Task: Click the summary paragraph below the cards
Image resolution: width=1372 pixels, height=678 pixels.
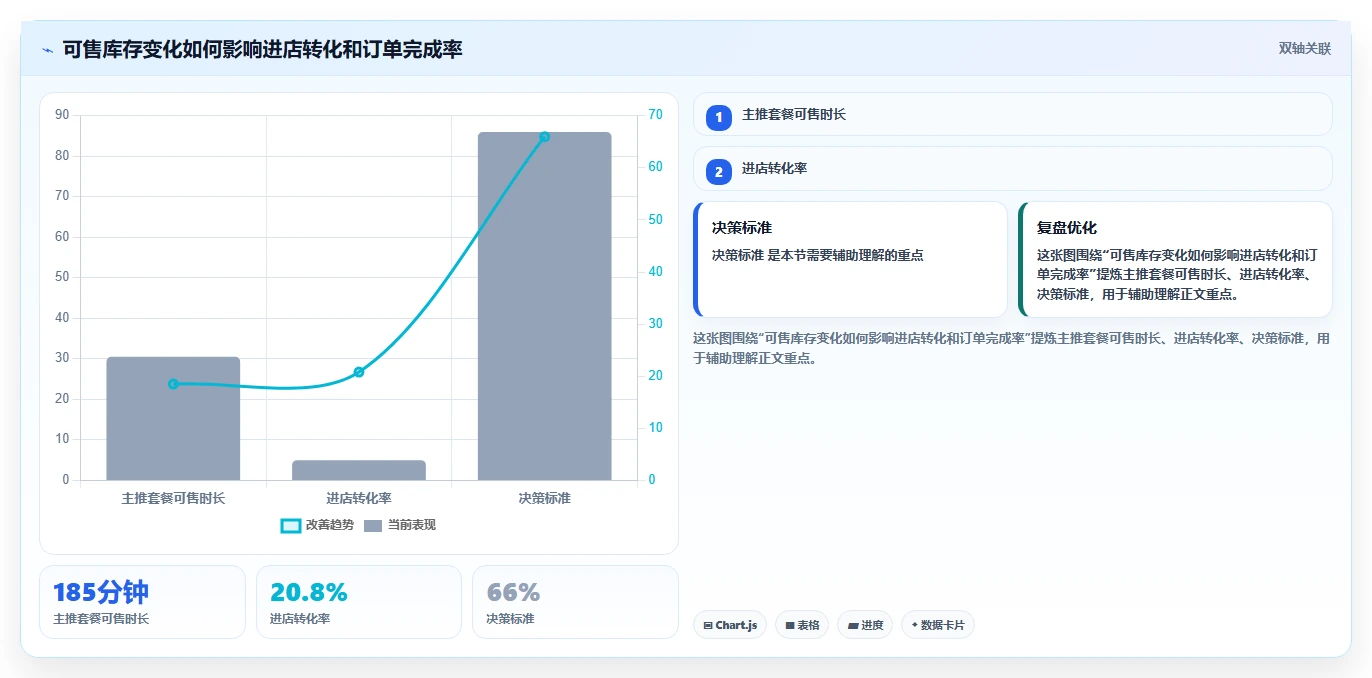Action: 1012,348
